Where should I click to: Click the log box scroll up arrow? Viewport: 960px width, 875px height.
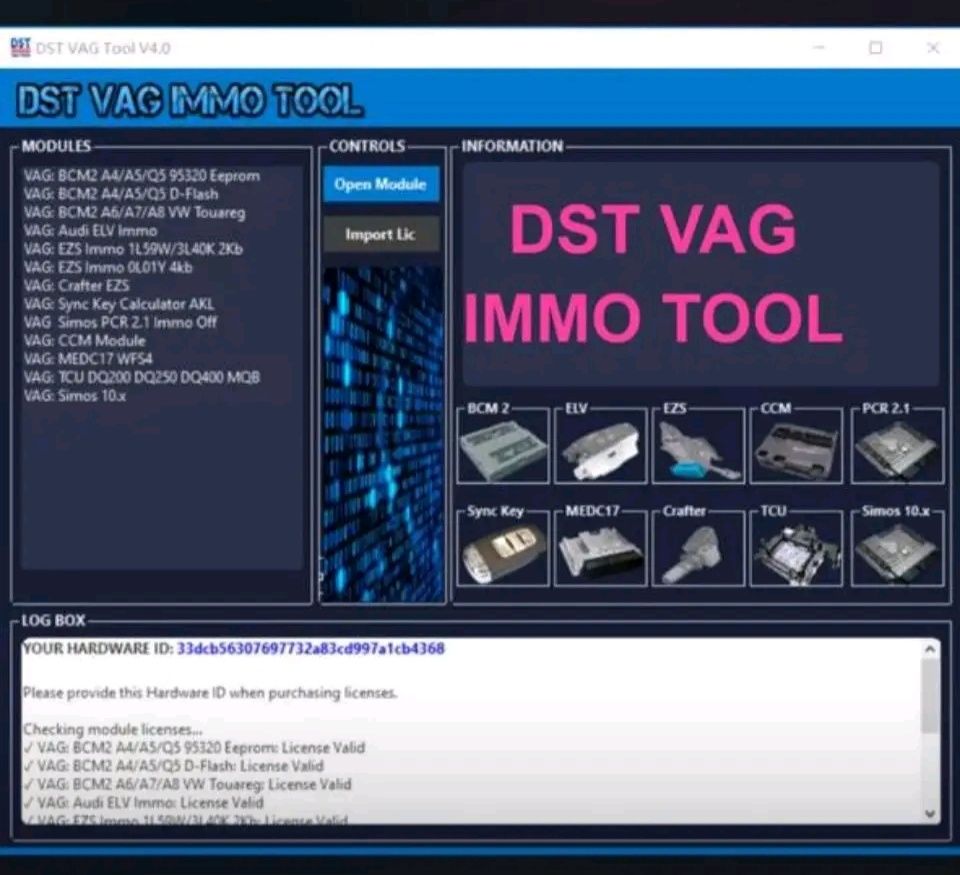pyautogui.click(x=931, y=650)
